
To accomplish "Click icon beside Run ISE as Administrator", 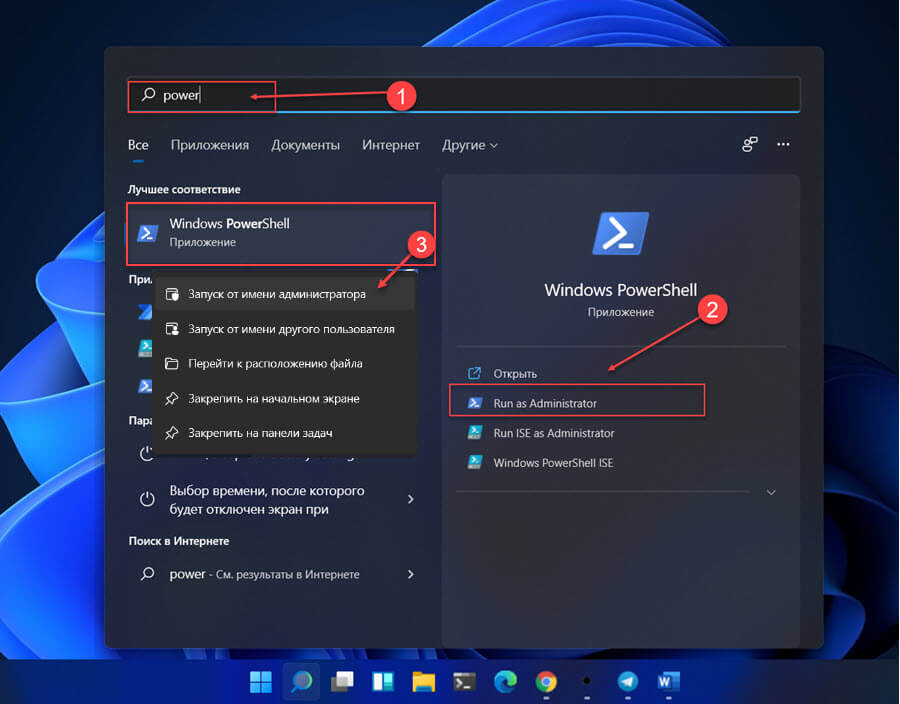I will [475, 432].
